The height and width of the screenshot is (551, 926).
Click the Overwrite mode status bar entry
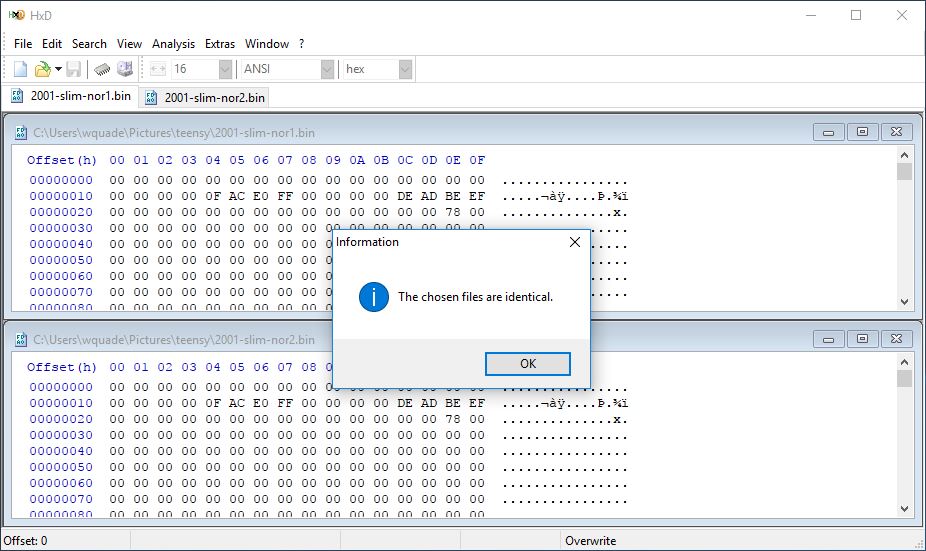(591, 540)
